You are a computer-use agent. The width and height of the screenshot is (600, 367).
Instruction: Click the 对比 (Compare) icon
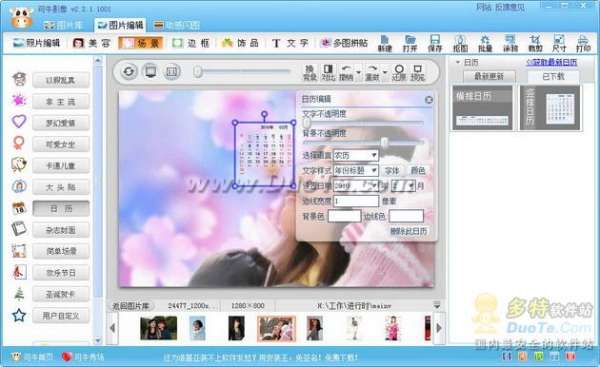328,72
